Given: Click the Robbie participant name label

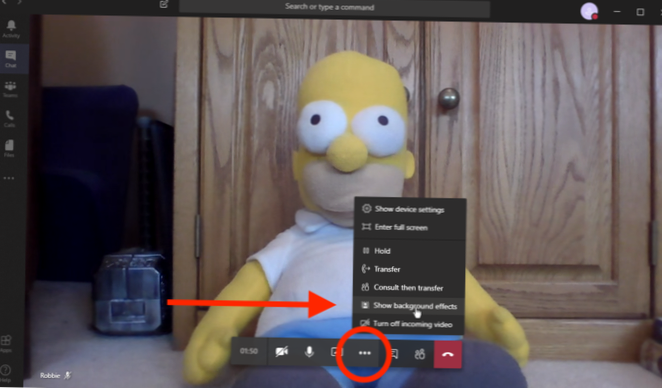Looking at the screenshot, I should coord(50,375).
